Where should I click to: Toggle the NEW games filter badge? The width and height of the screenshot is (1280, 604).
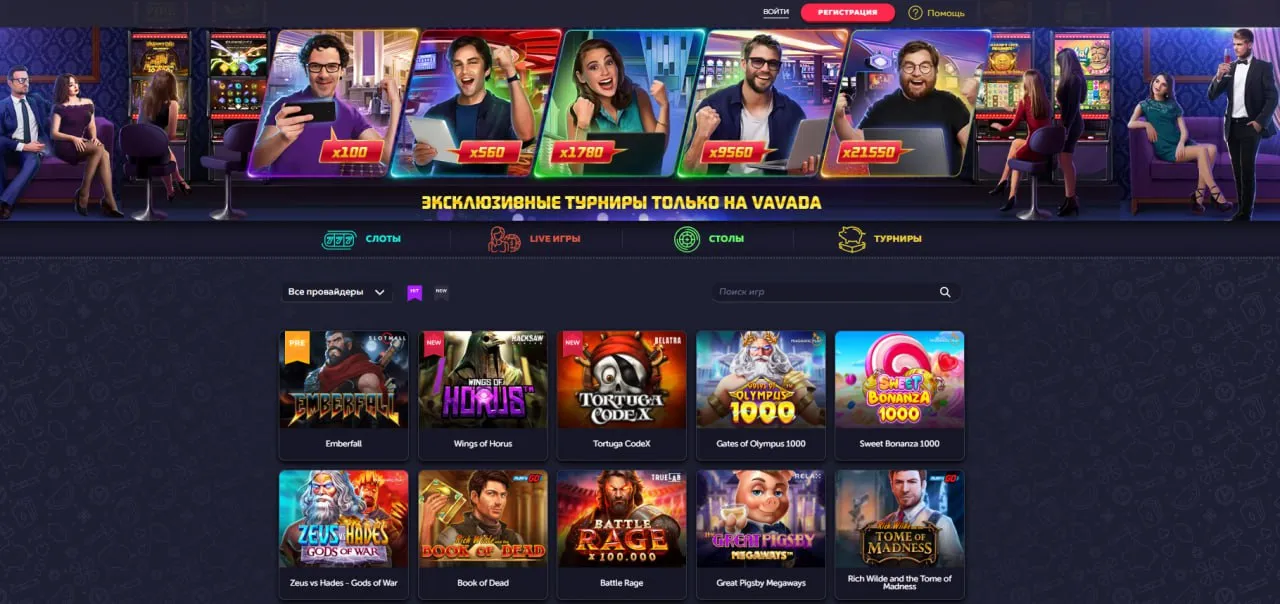[x=441, y=292]
